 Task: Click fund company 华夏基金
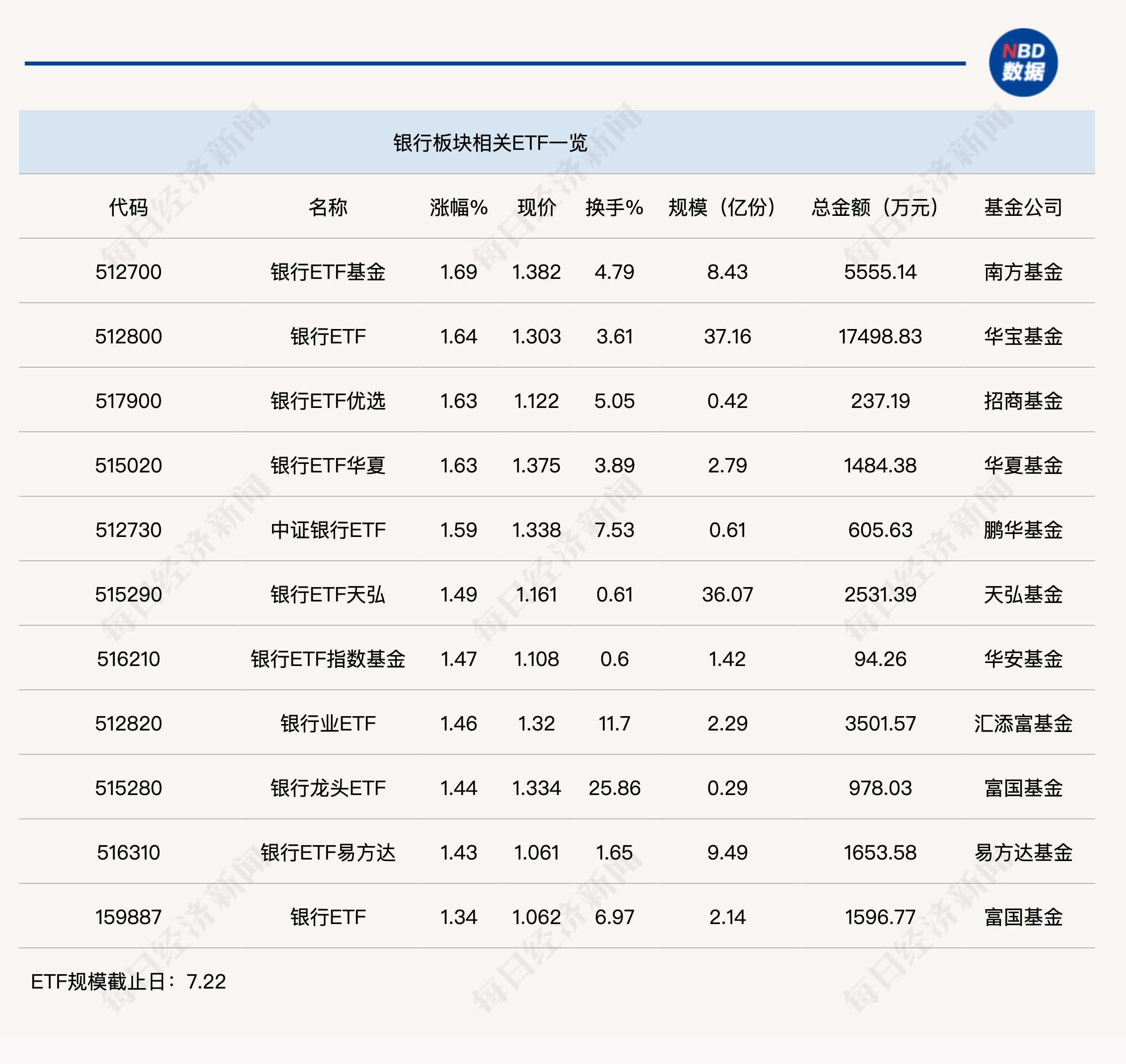coord(1023,465)
